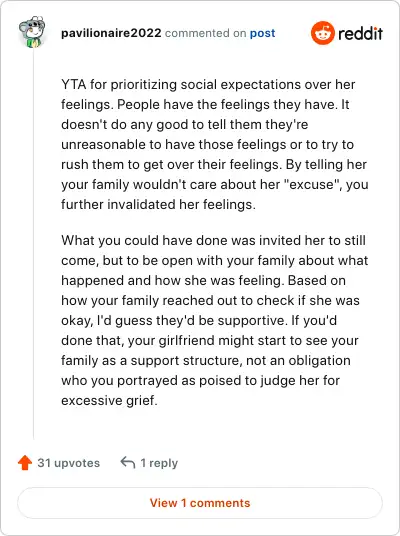Click the line "rush them to get over"

click(214, 164)
